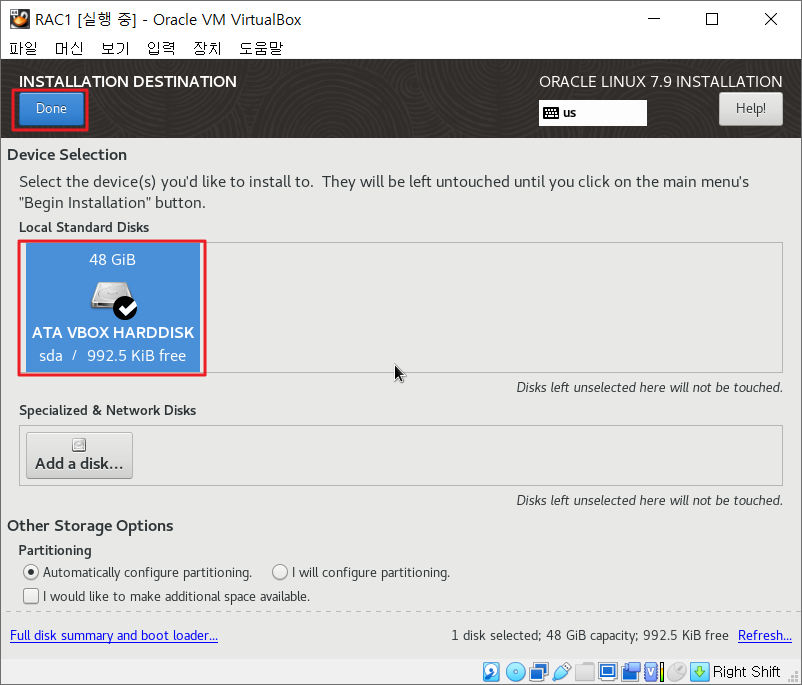Select the us keyboard layout indicator
Screen dimensions: 802x685
(x=592, y=113)
